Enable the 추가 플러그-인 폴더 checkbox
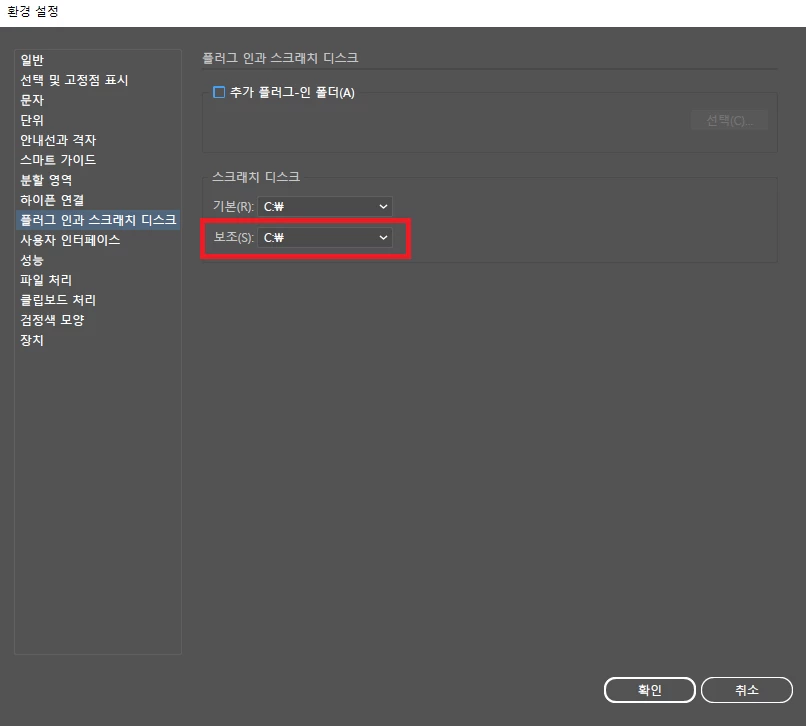 [219, 93]
